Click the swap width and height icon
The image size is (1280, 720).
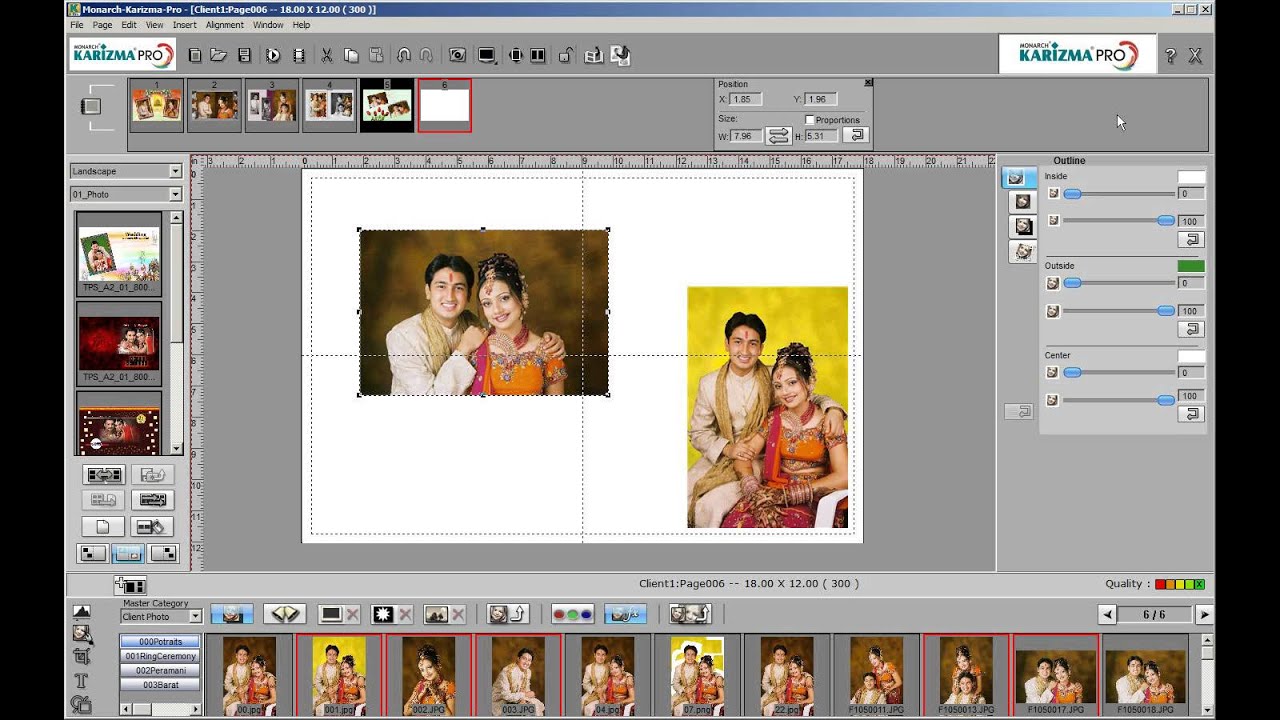pyautogui.click(x=778, y=136)
